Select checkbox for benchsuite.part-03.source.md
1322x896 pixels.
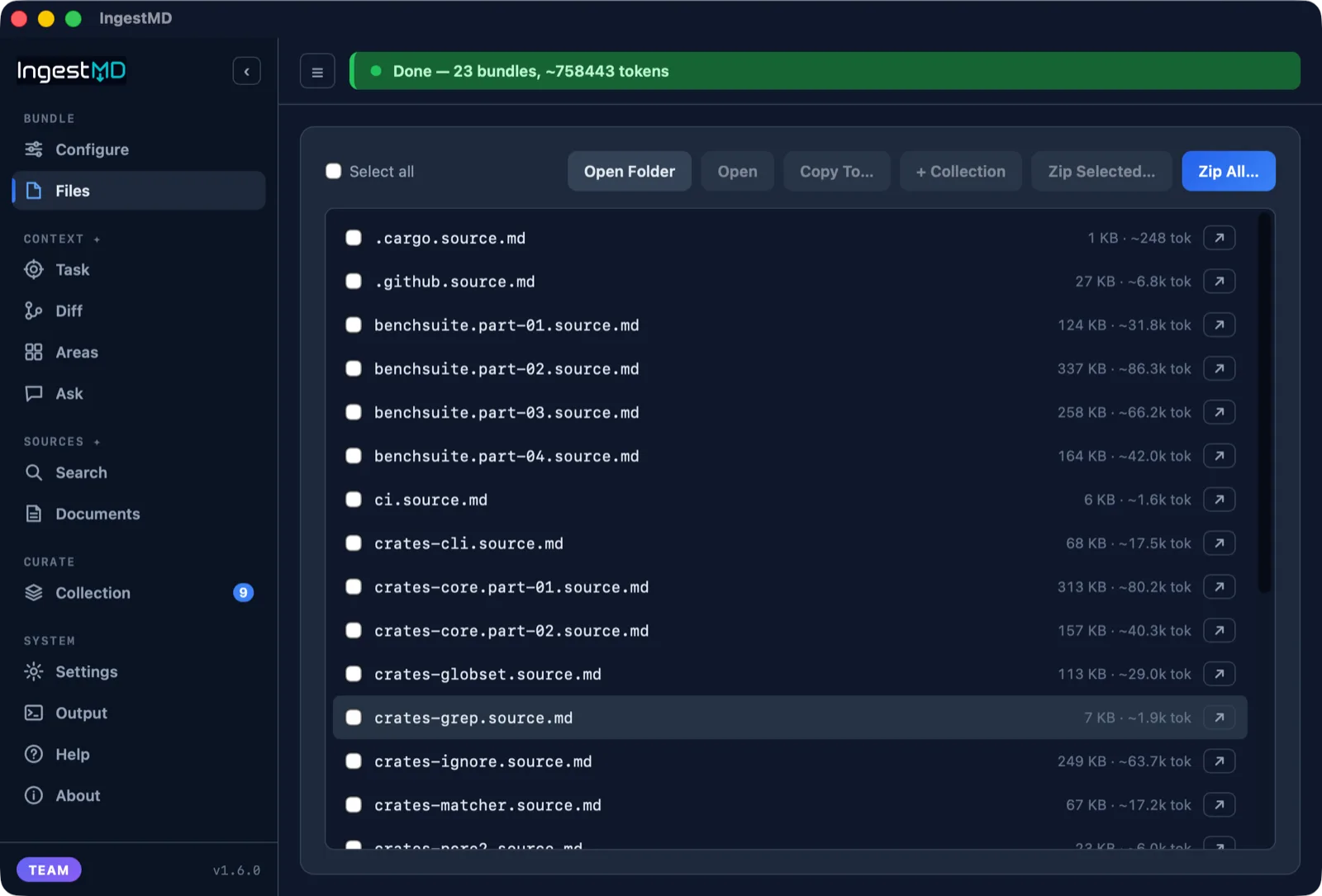tap(354, 412)
